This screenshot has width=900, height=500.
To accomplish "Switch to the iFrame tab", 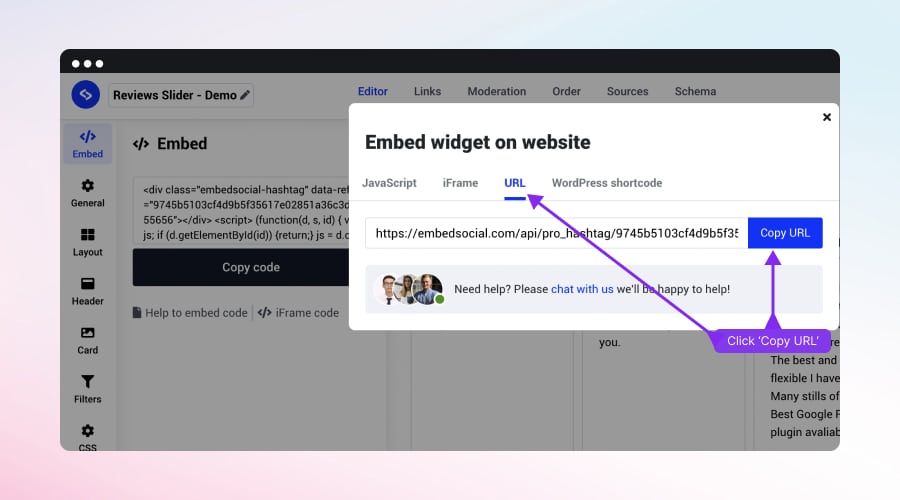I will coord(460,183).
